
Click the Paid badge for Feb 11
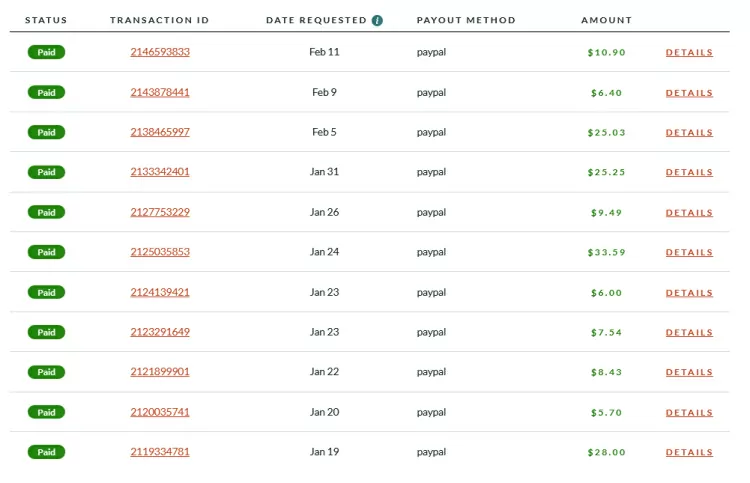(46, 52)
